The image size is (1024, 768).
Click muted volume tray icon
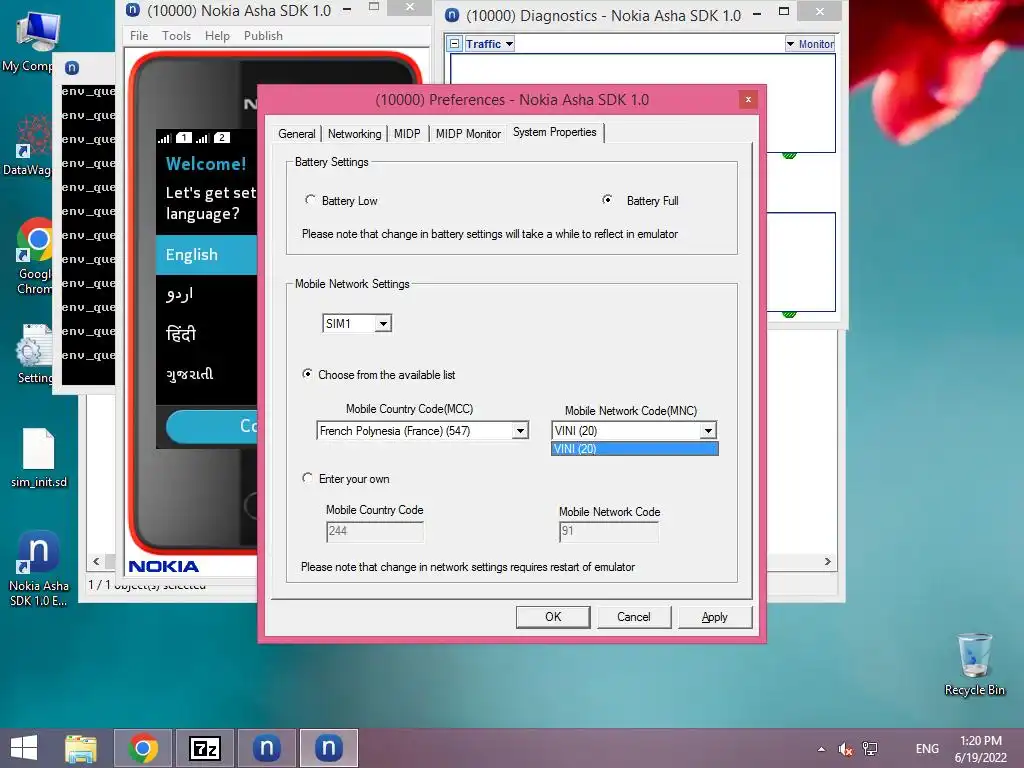pos(845,749)
